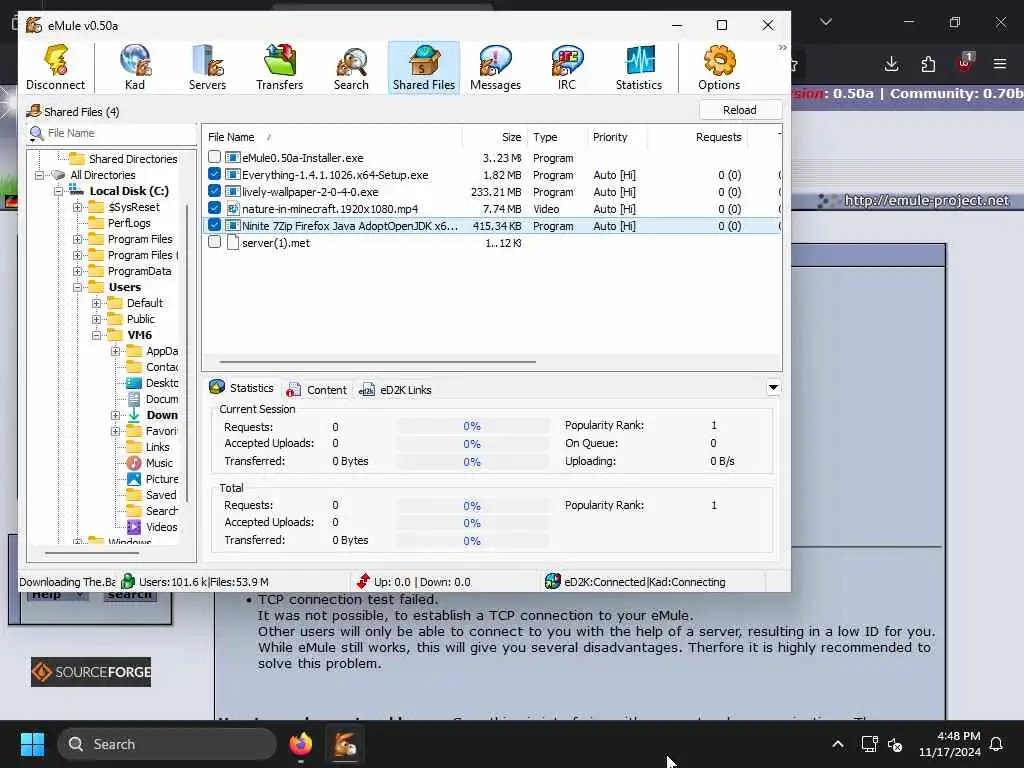Image resolution: width=1024 pixels, height=768 pixels.
Task: Open the Servers view
Action: point(207,67)
